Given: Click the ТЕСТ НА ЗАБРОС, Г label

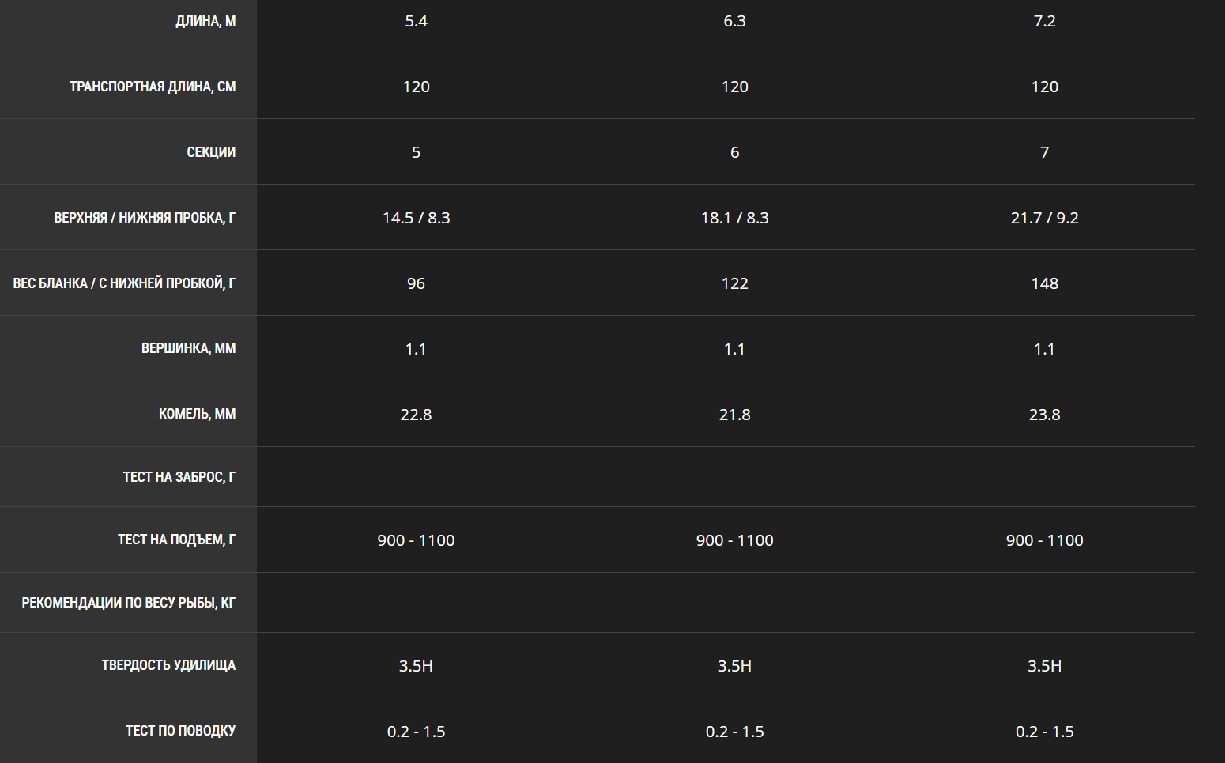Looking at the screenshot, I should click(x=180, y=478).
